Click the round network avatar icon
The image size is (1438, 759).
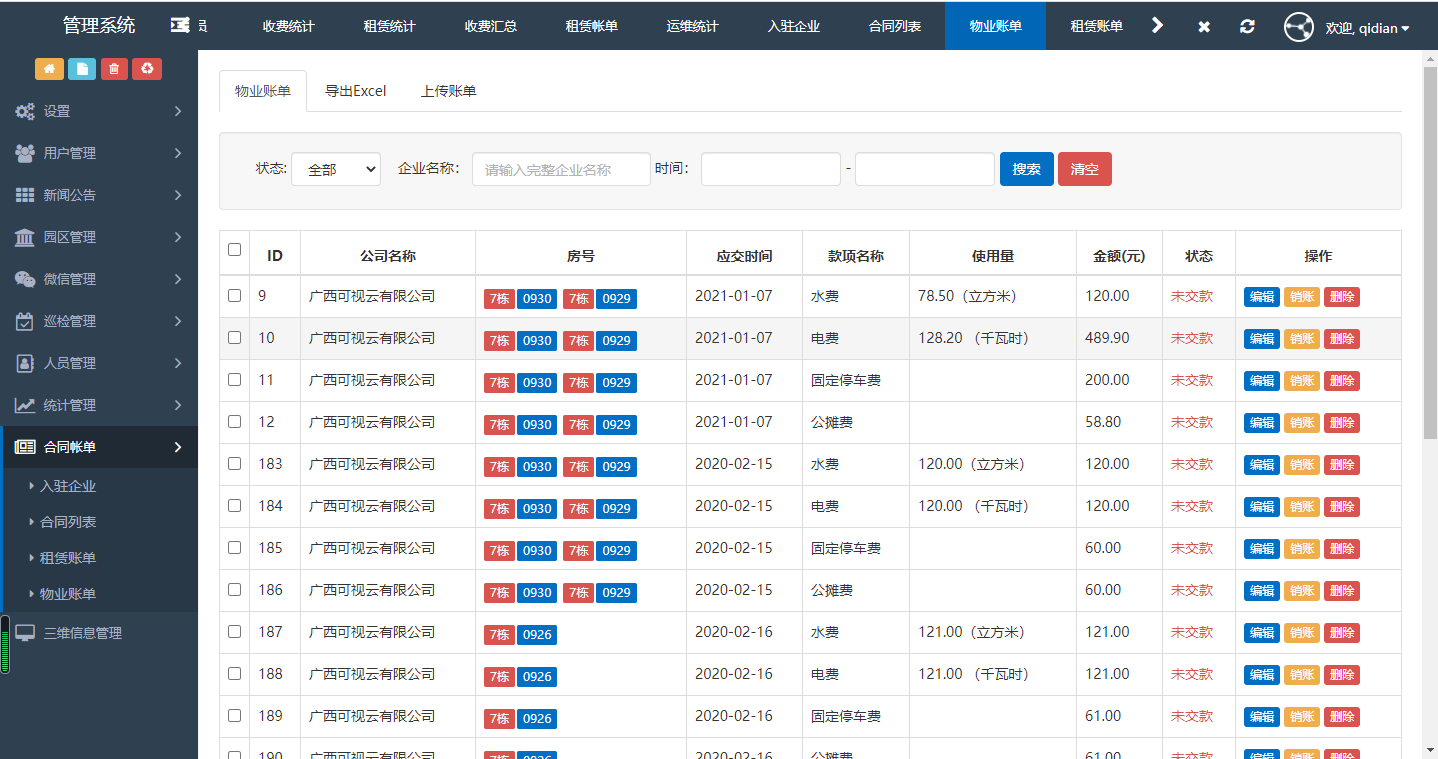point(1299,27)
